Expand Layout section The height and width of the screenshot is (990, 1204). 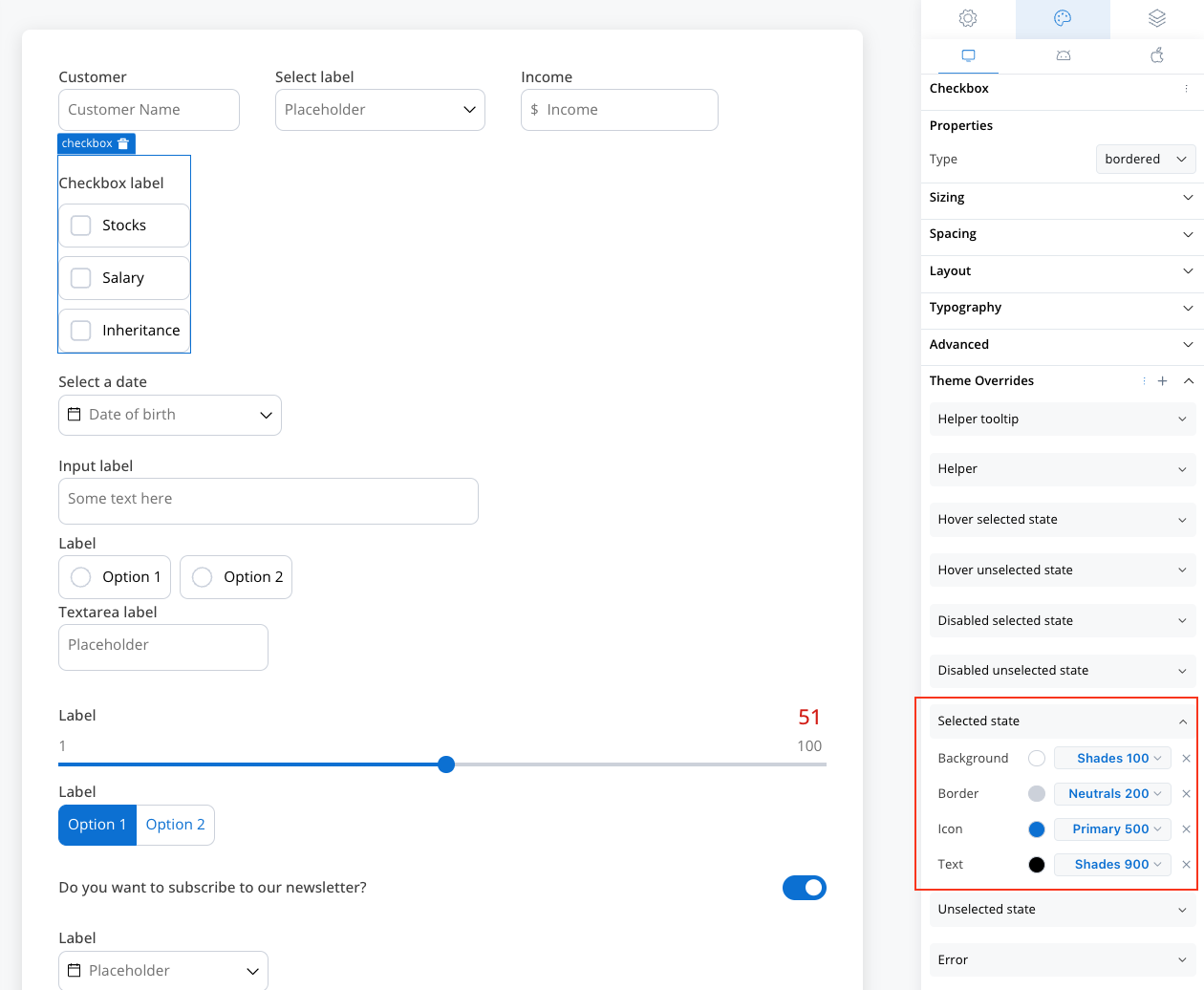(x=1063, y=271)
